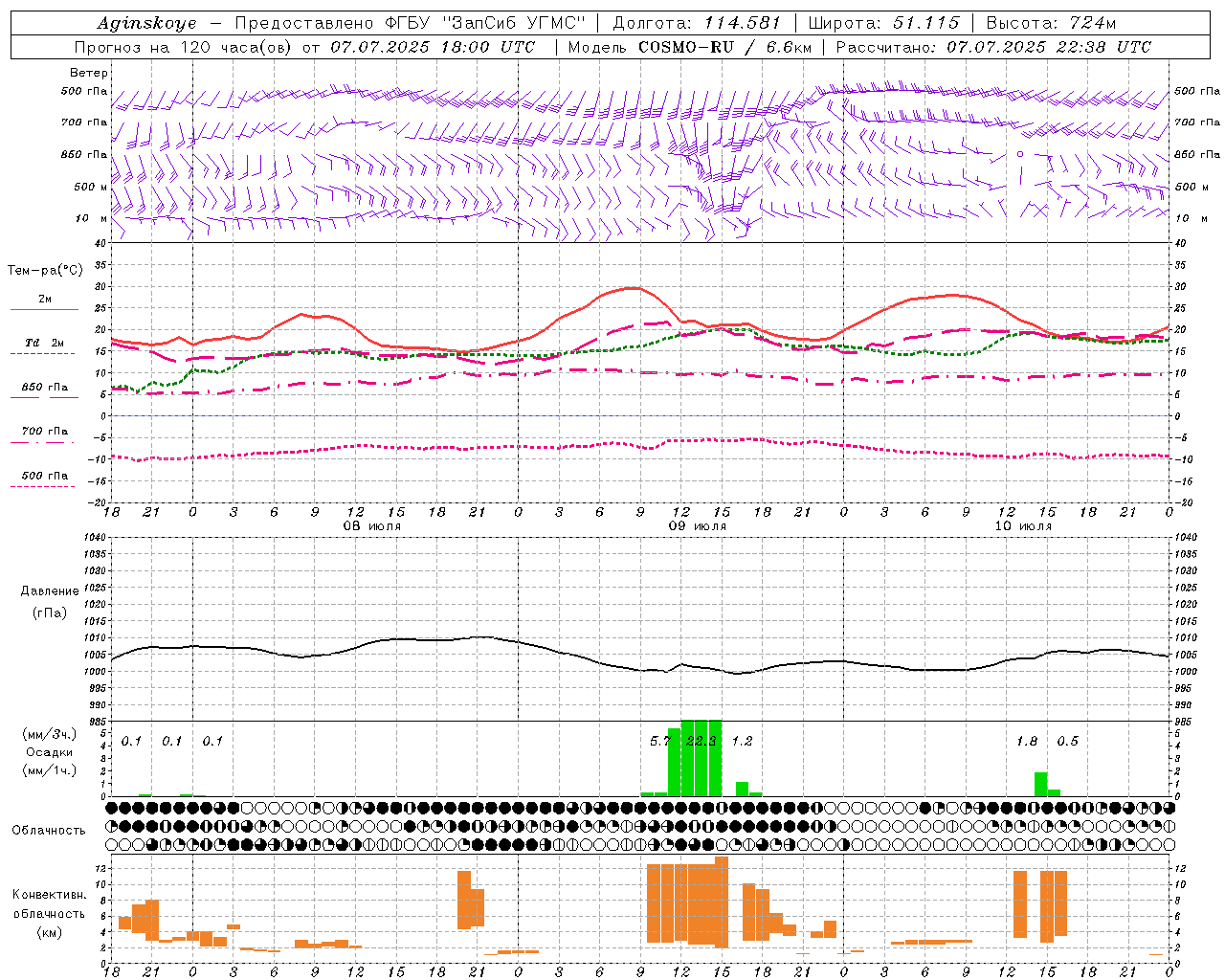The width and height of the screenshot is (1225, 980).
Task: Click the 1.2 precipitation value
Action: pos(742,741)
